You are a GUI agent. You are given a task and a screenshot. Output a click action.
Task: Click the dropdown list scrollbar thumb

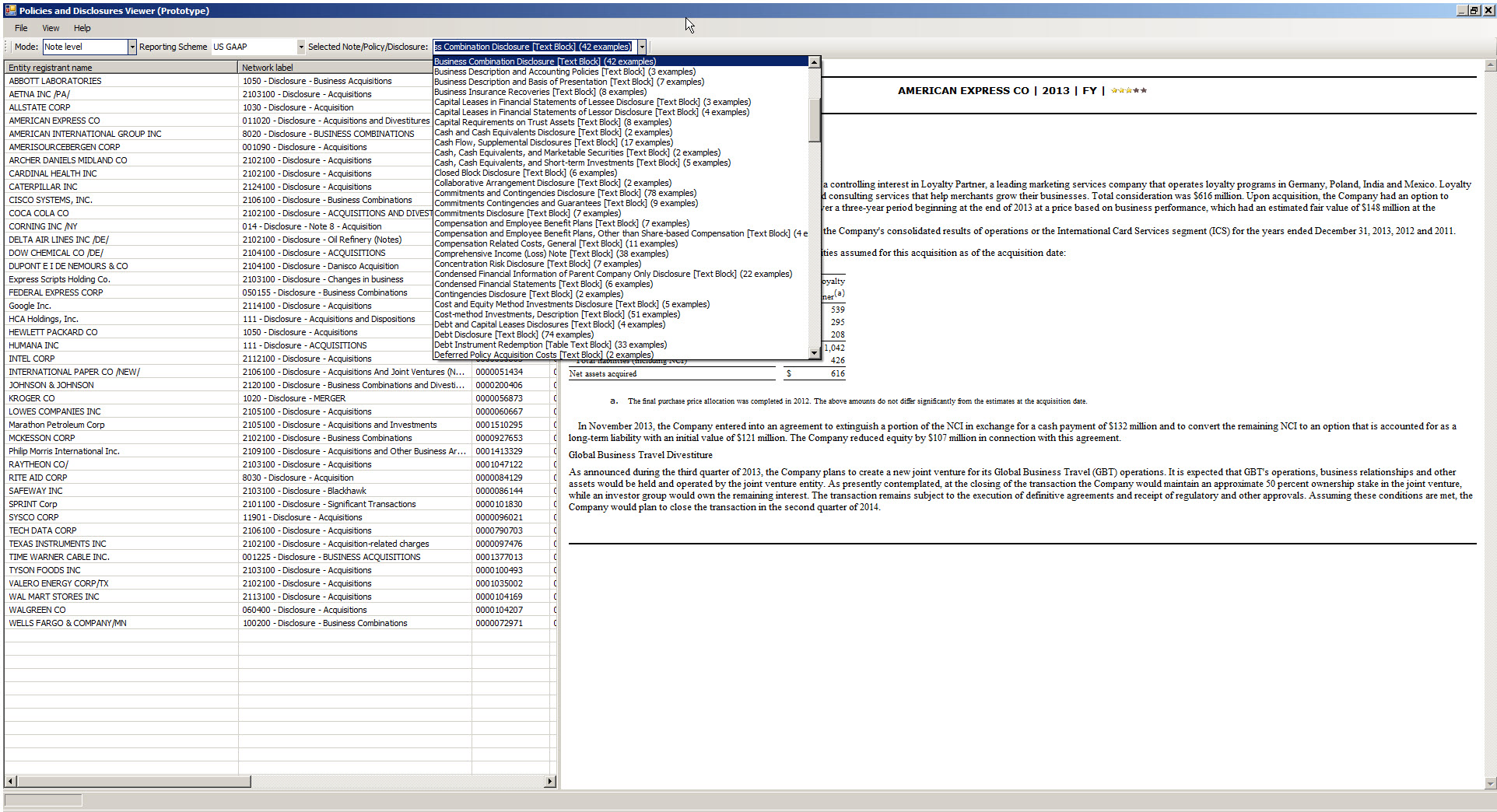tap(815, 120)
